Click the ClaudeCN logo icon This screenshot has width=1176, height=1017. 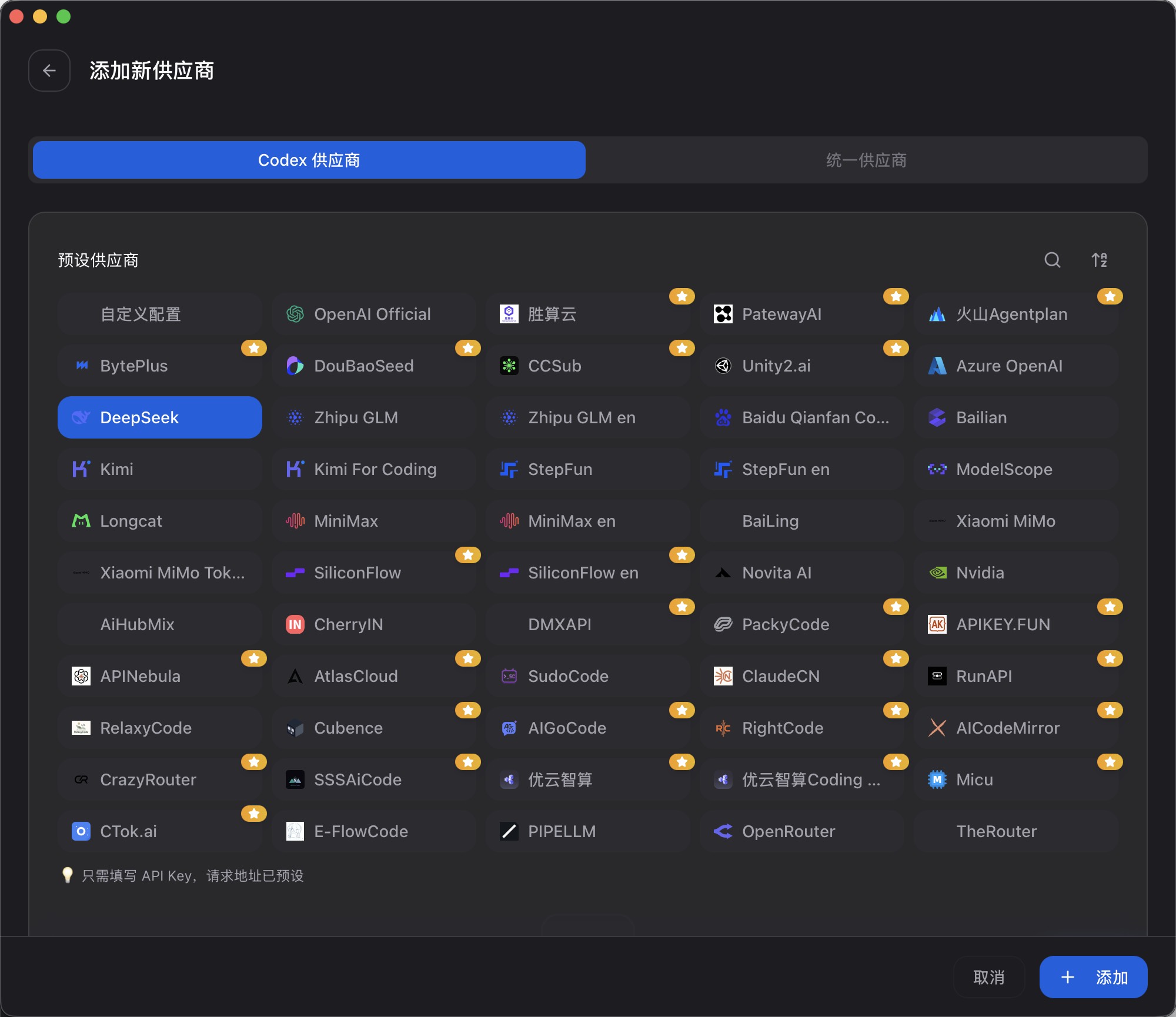point(723,676)
